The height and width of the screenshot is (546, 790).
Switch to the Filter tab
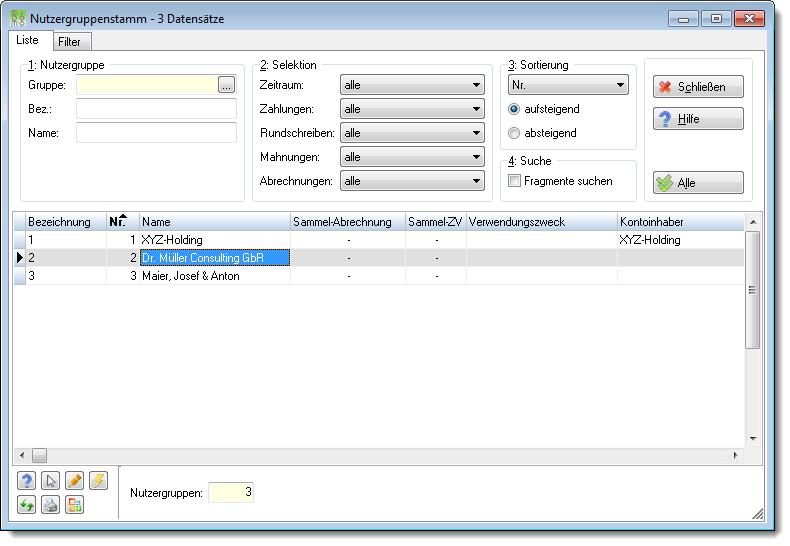pyautogui.click(x=70, y=42)
